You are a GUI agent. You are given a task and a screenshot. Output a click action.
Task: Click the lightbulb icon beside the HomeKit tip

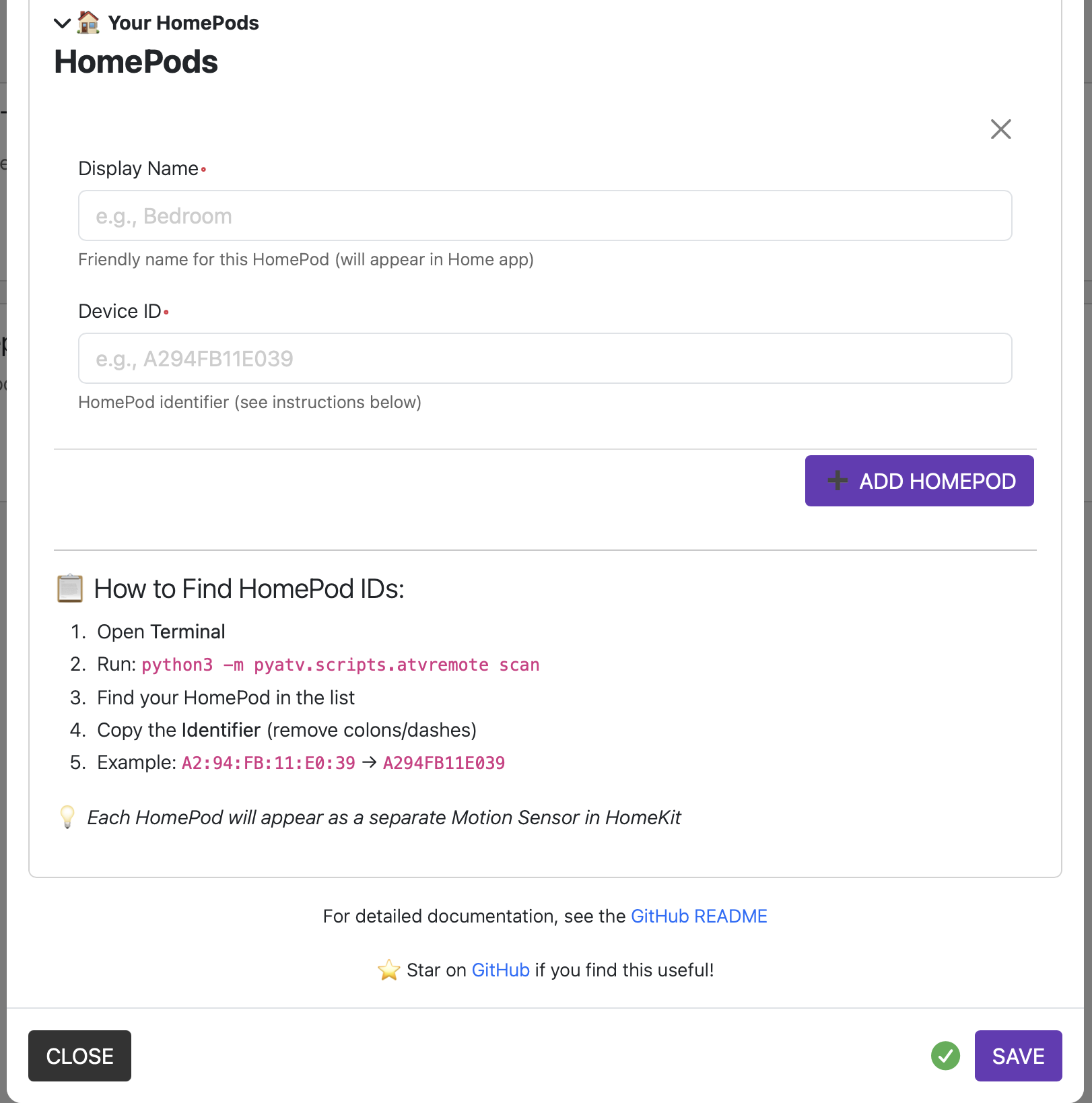tap(67, 817)
